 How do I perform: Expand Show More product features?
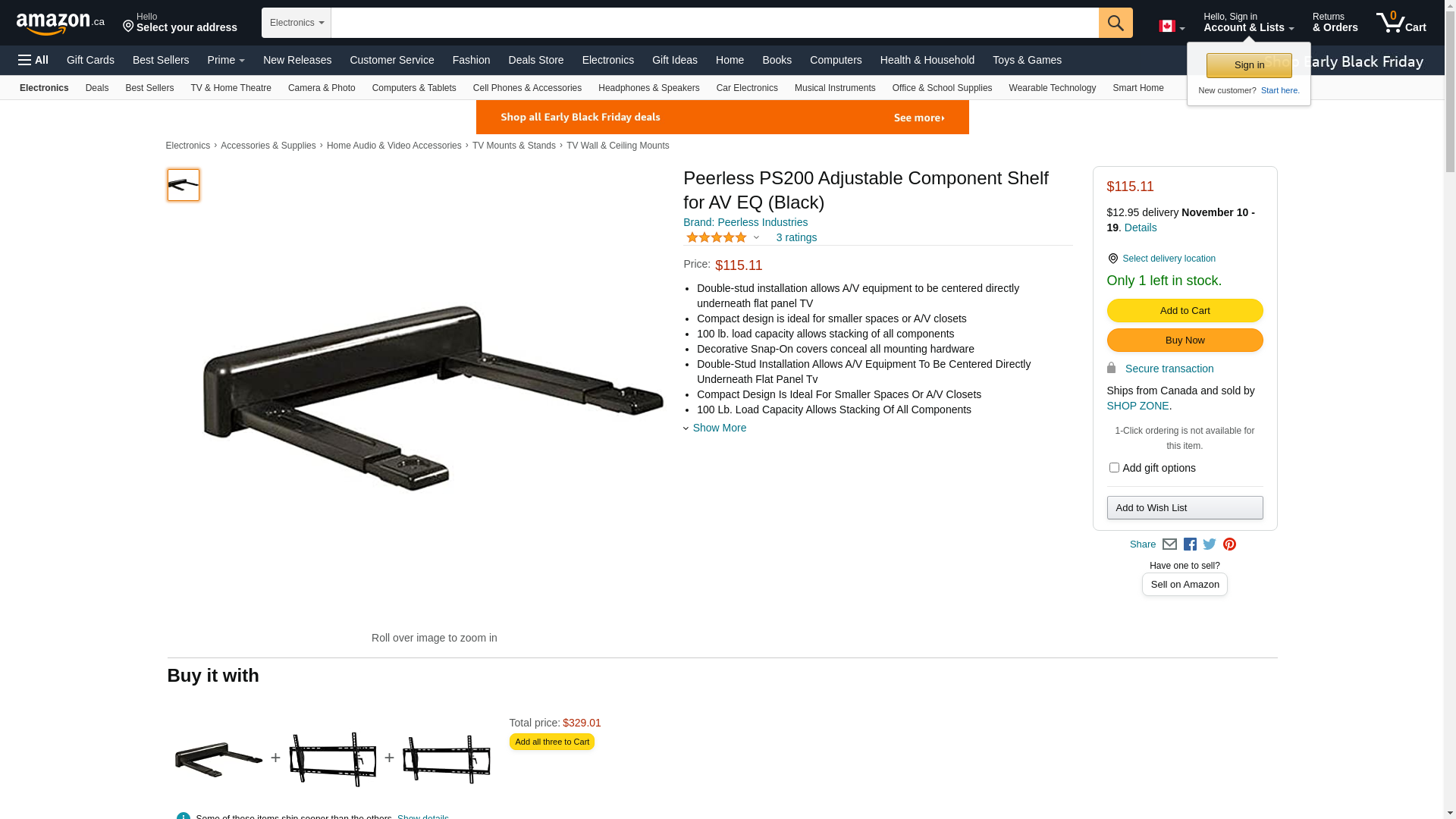pos(714,428)
